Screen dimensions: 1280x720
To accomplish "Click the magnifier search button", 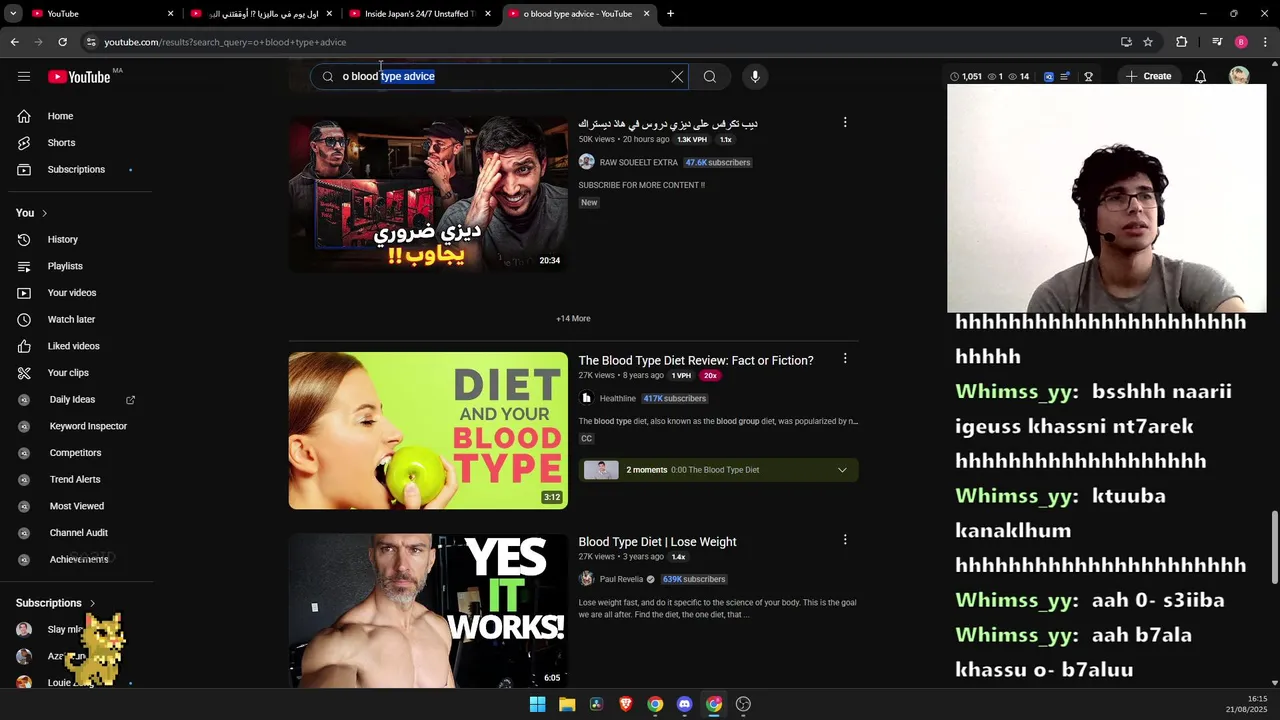I will pos(710,76).
